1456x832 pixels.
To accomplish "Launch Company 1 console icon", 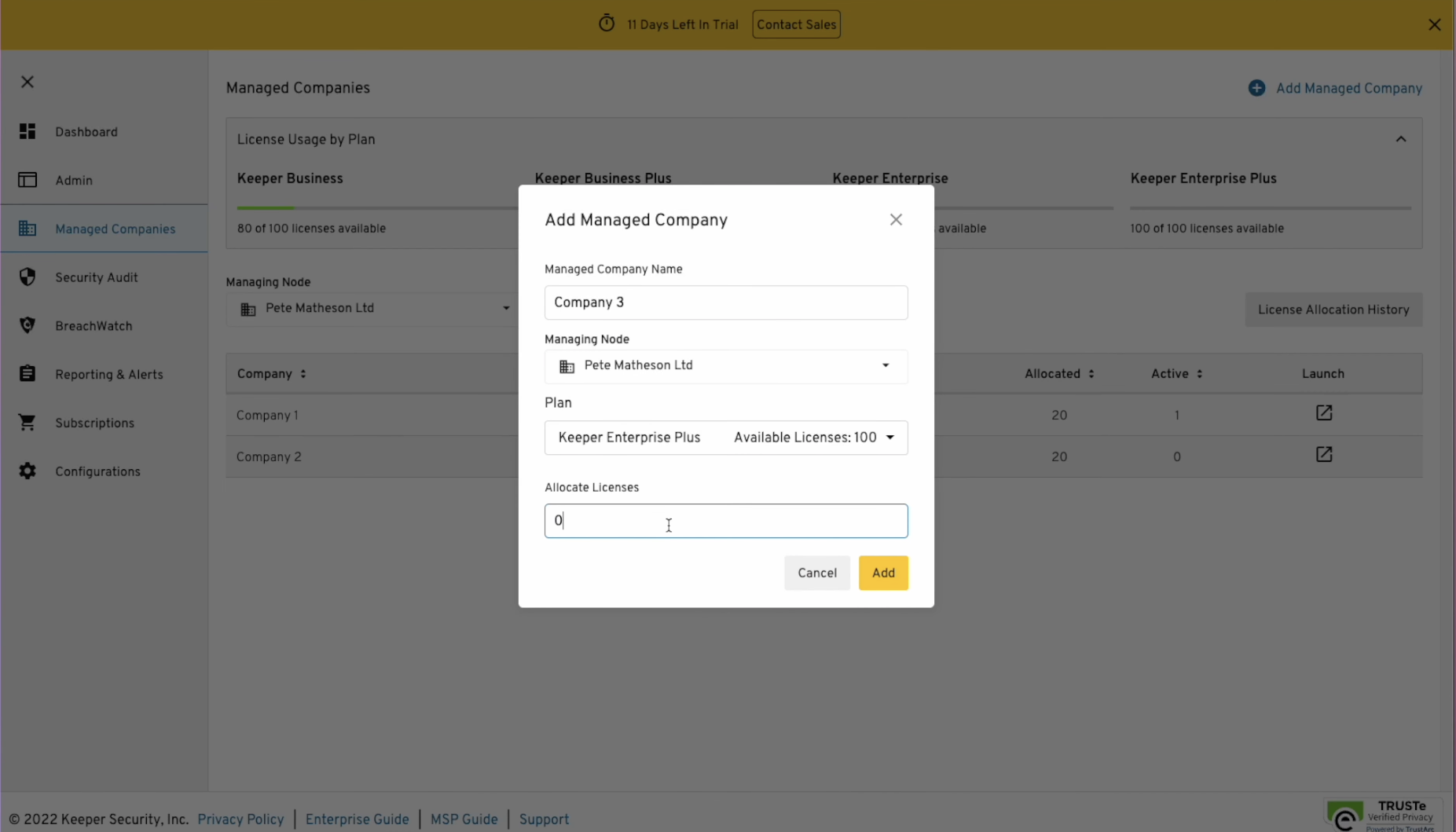I will point(1324,413).
